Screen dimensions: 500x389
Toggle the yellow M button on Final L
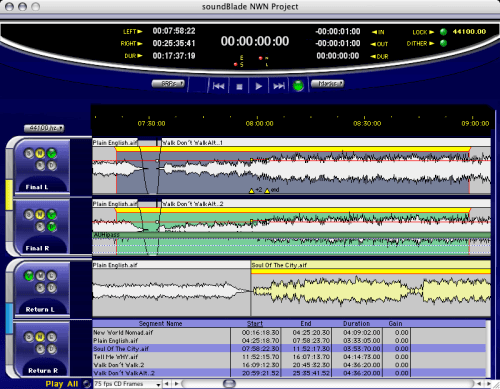[40, 154]
